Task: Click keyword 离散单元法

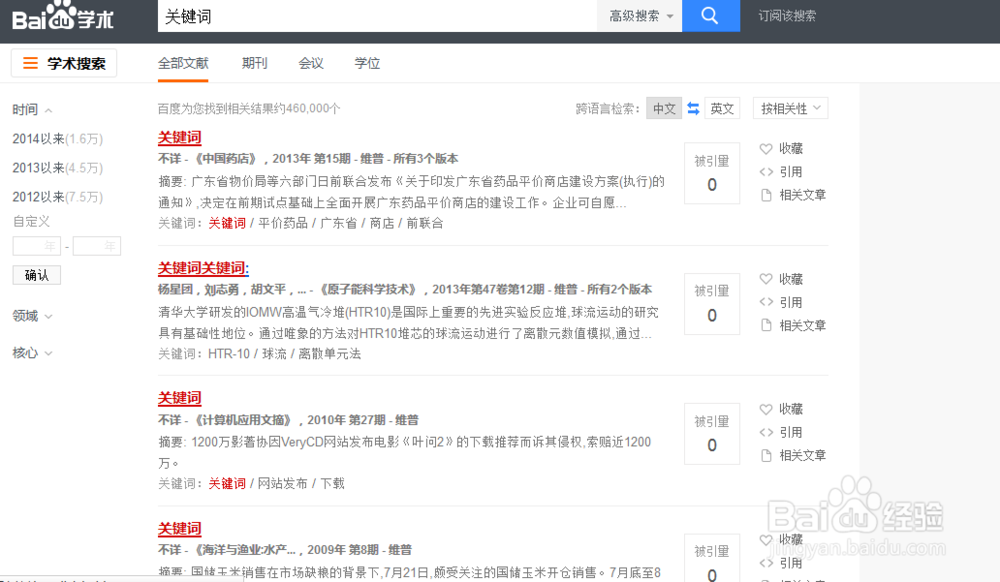Action: pos(330,354)
